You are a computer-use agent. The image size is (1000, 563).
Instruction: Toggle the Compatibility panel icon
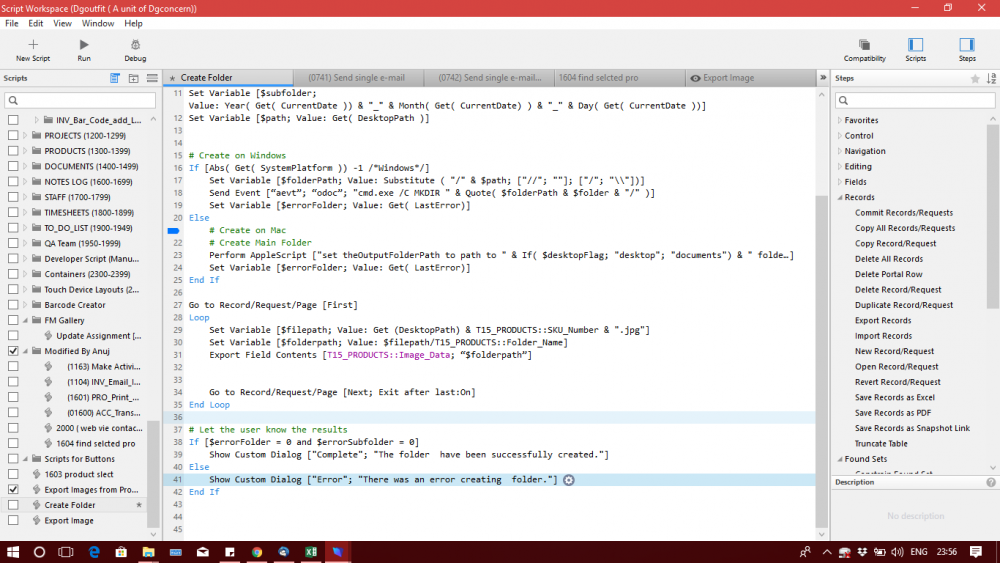tap(864, 45)
